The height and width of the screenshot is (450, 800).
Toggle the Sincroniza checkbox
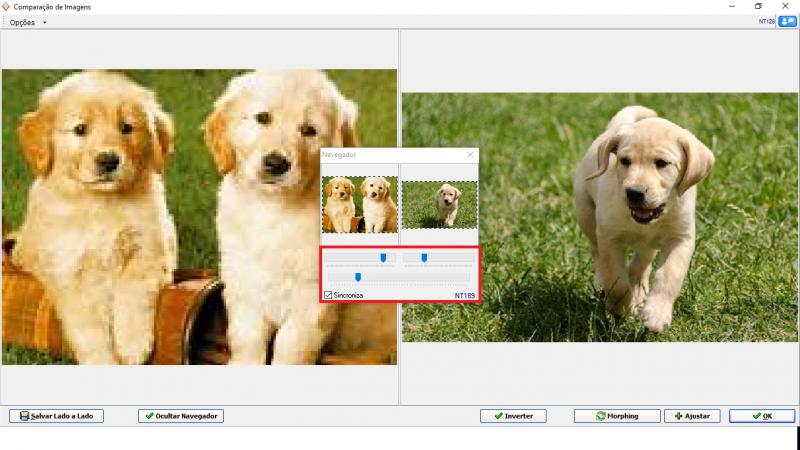(x=328, y=295)
